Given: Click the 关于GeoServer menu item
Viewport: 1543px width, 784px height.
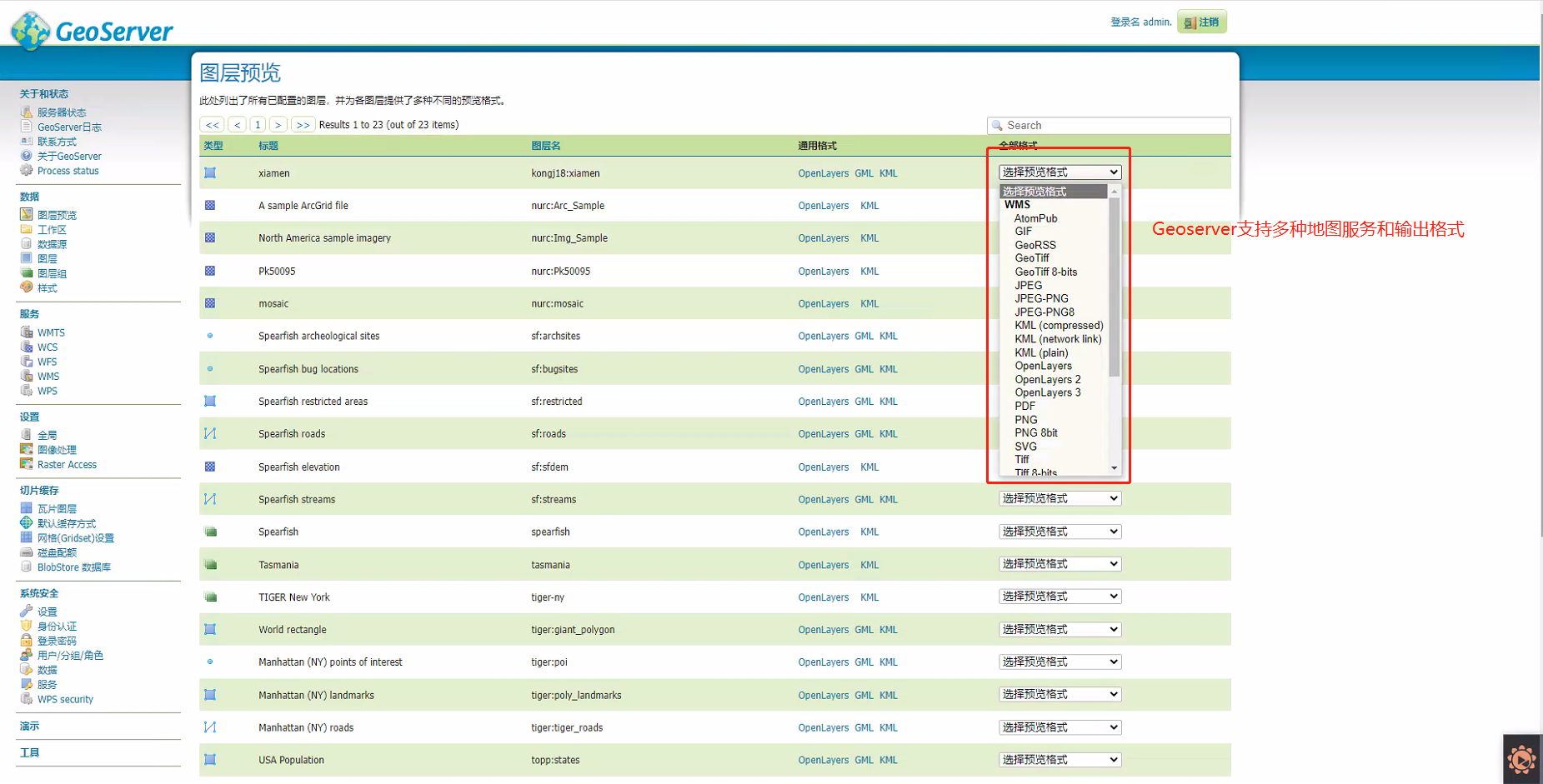Looking at the screenshot, I should pos(70,156).
